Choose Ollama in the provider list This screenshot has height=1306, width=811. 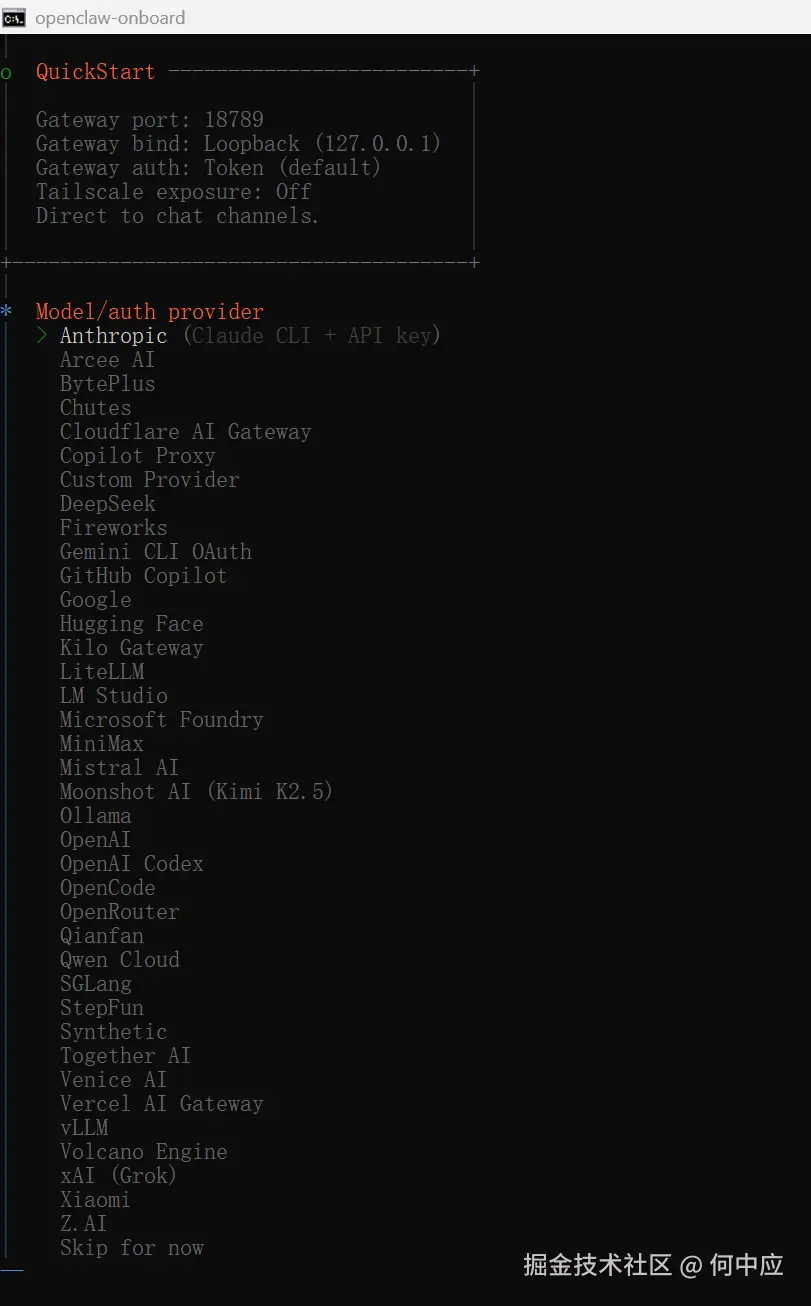(x=95, y=816)
